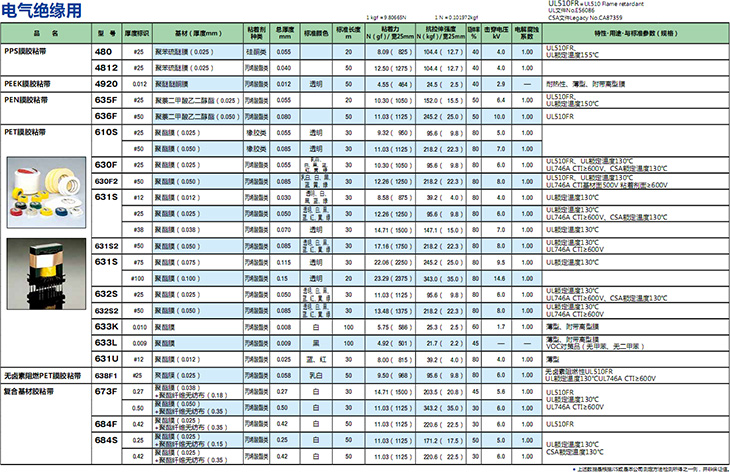The height and width of the screenshot is (472, 730).
Task: Click adhesion value 23.29 (2375)
Action: [393, 278]
